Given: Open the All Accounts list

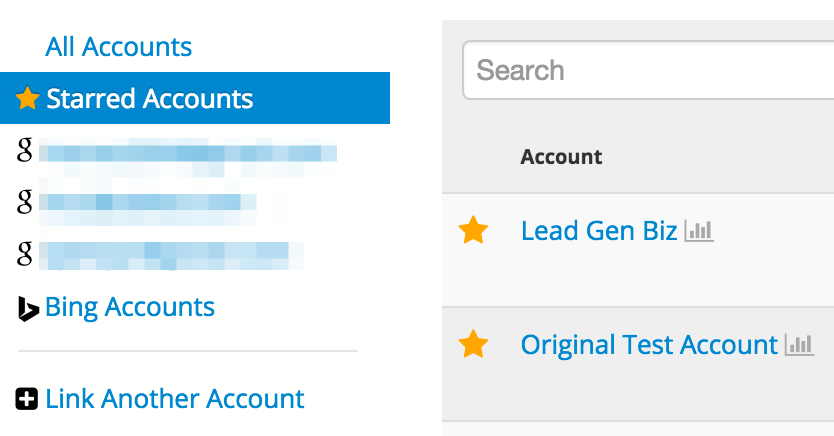Looking at the screenshot, I should tap(119, 47).
